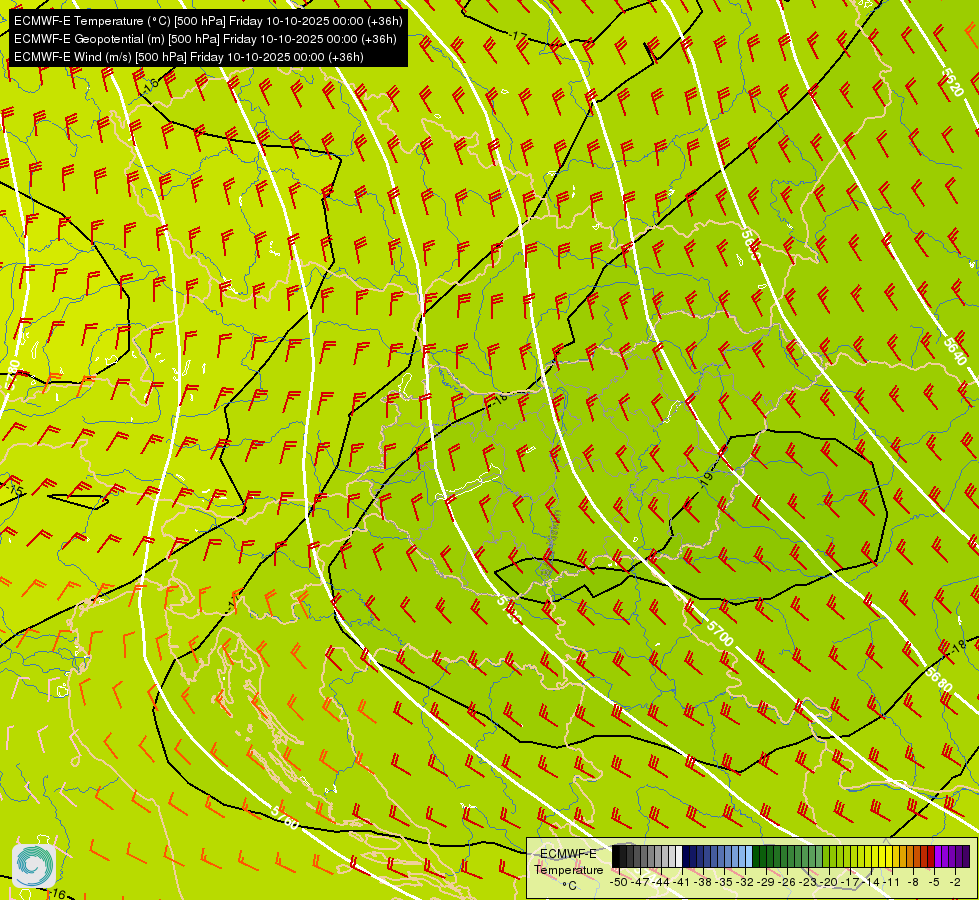Click the bright yellow swatch above legend value -14

coord(875,856)
